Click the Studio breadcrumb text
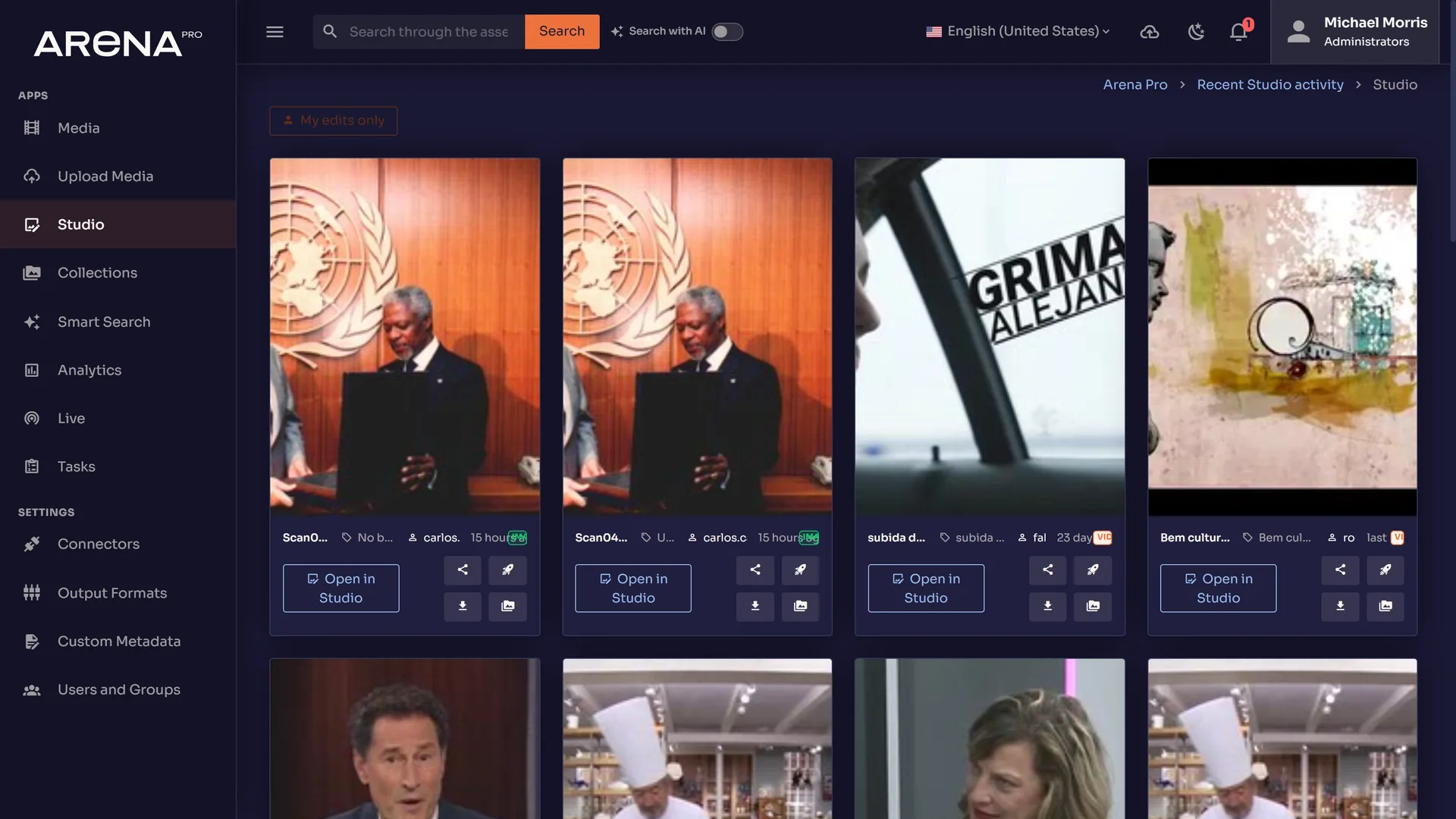Screen dimensions: 1456x819 point(1395,85)
